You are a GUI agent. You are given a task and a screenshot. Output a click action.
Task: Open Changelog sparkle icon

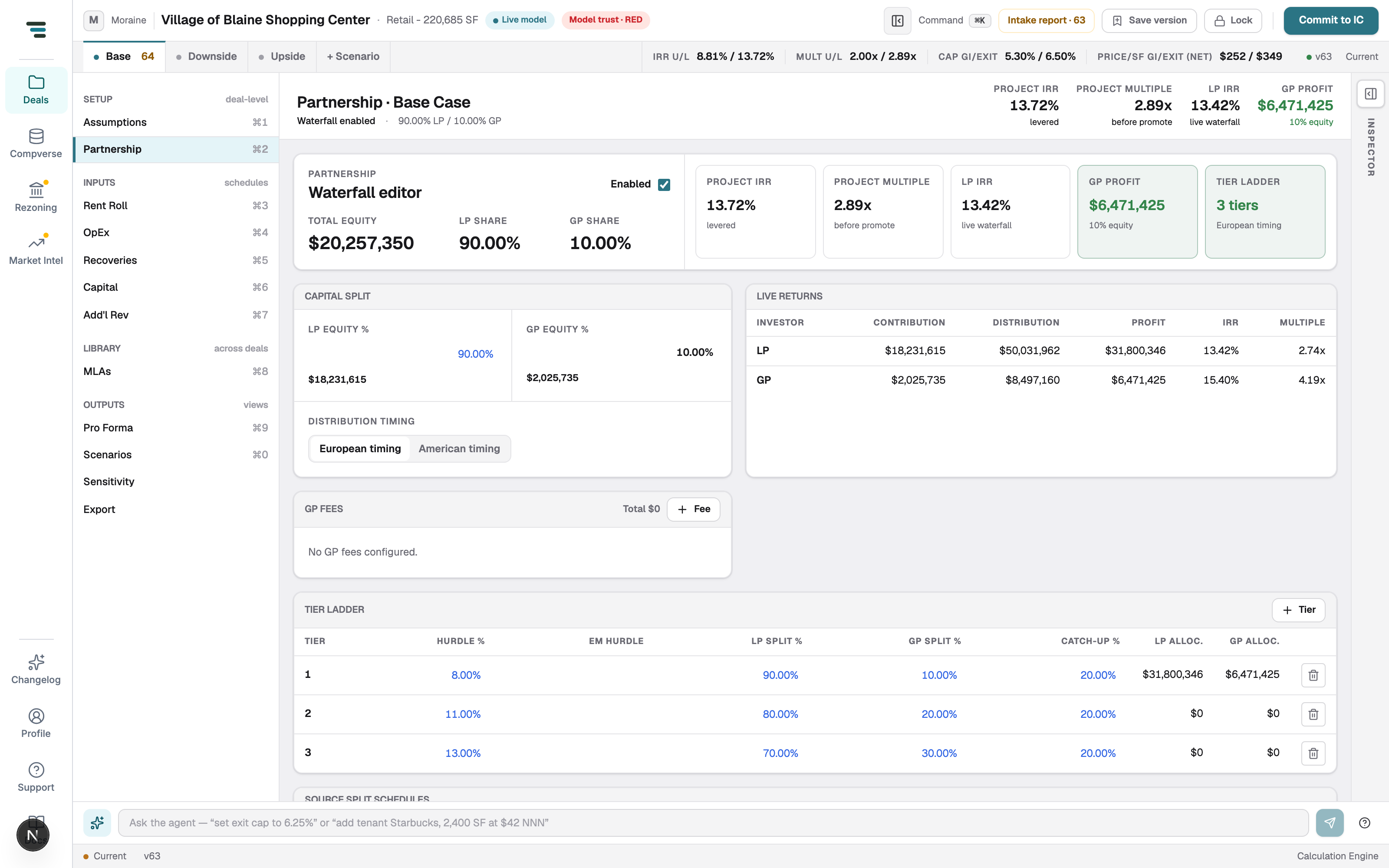(x=36, y=669)
